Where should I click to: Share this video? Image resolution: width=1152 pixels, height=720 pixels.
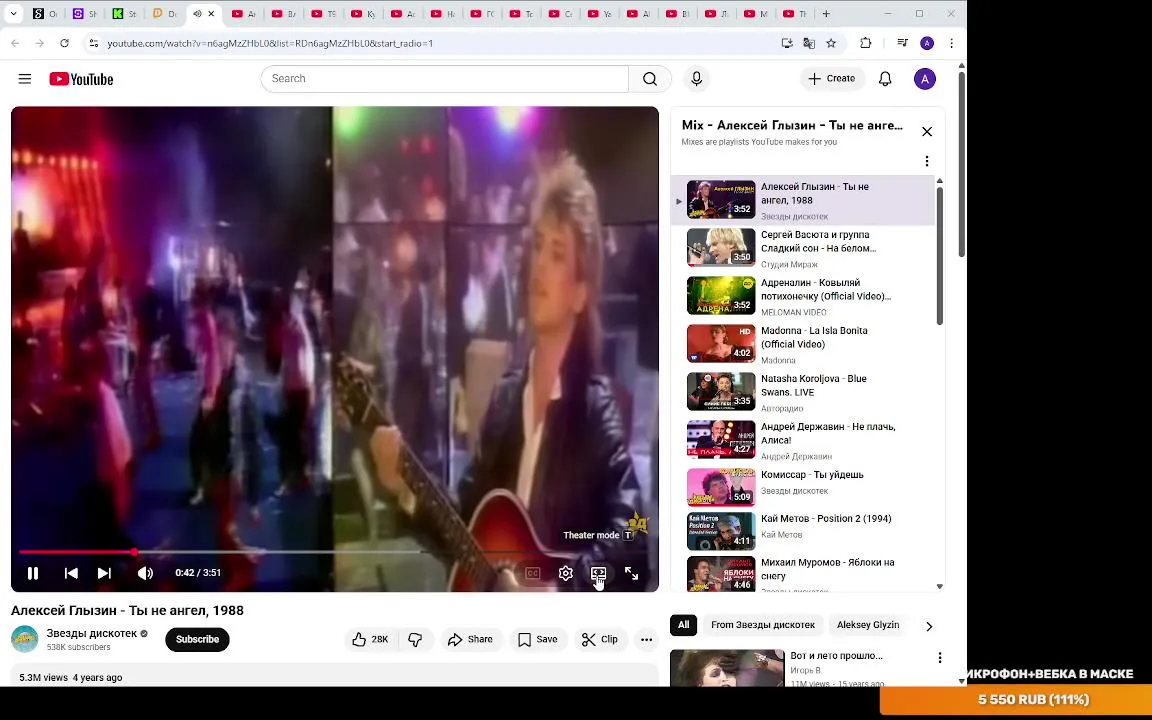(x=470, y=639)
